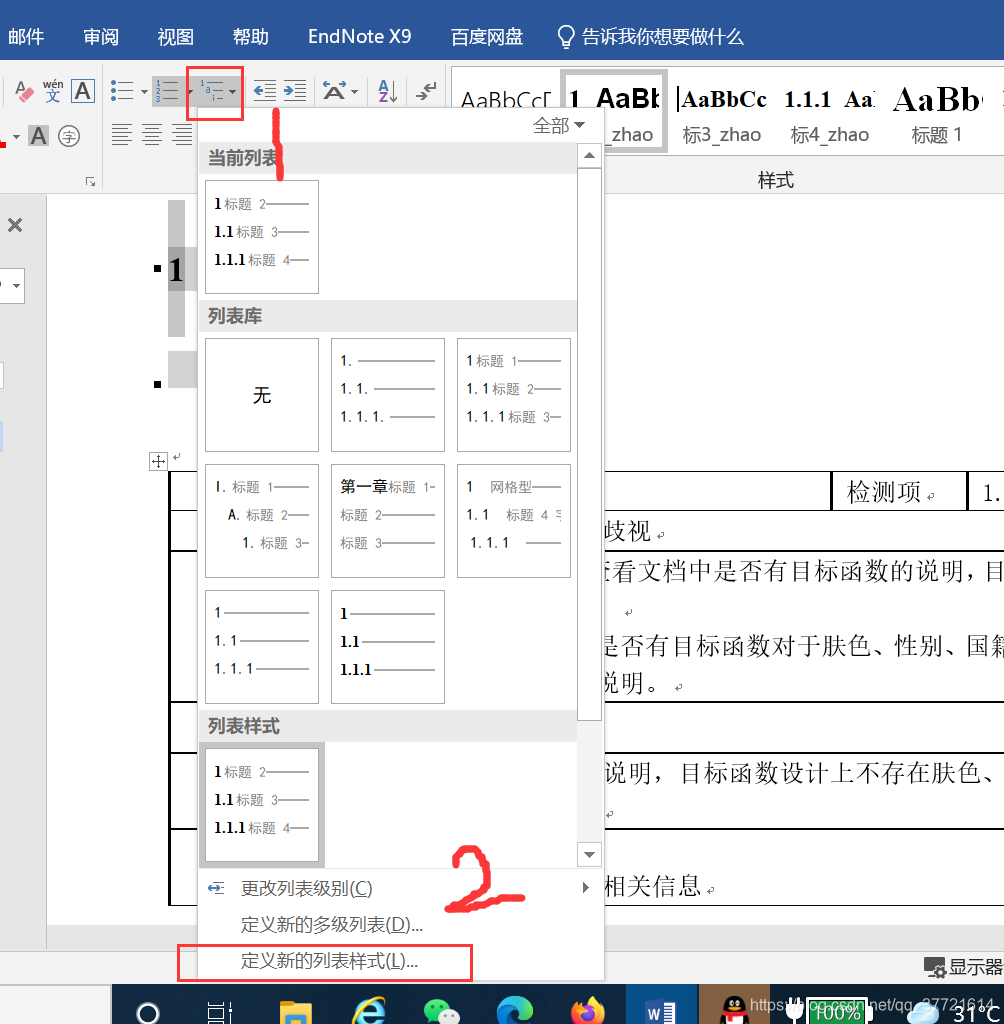1004x1024 pixels.
Task: Expand font color dropdown arrow
Action: pyautogui.click(x=16, y=136)
